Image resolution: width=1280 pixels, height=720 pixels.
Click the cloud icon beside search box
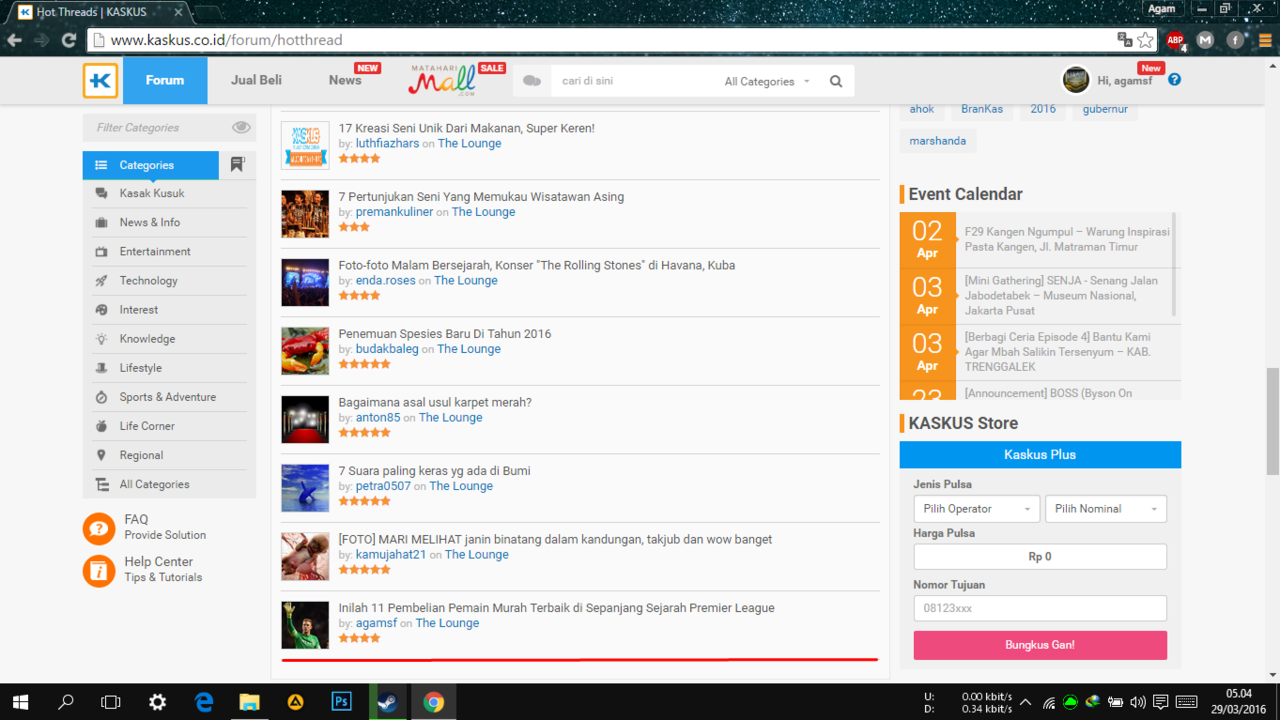click(x=532, y=81)
